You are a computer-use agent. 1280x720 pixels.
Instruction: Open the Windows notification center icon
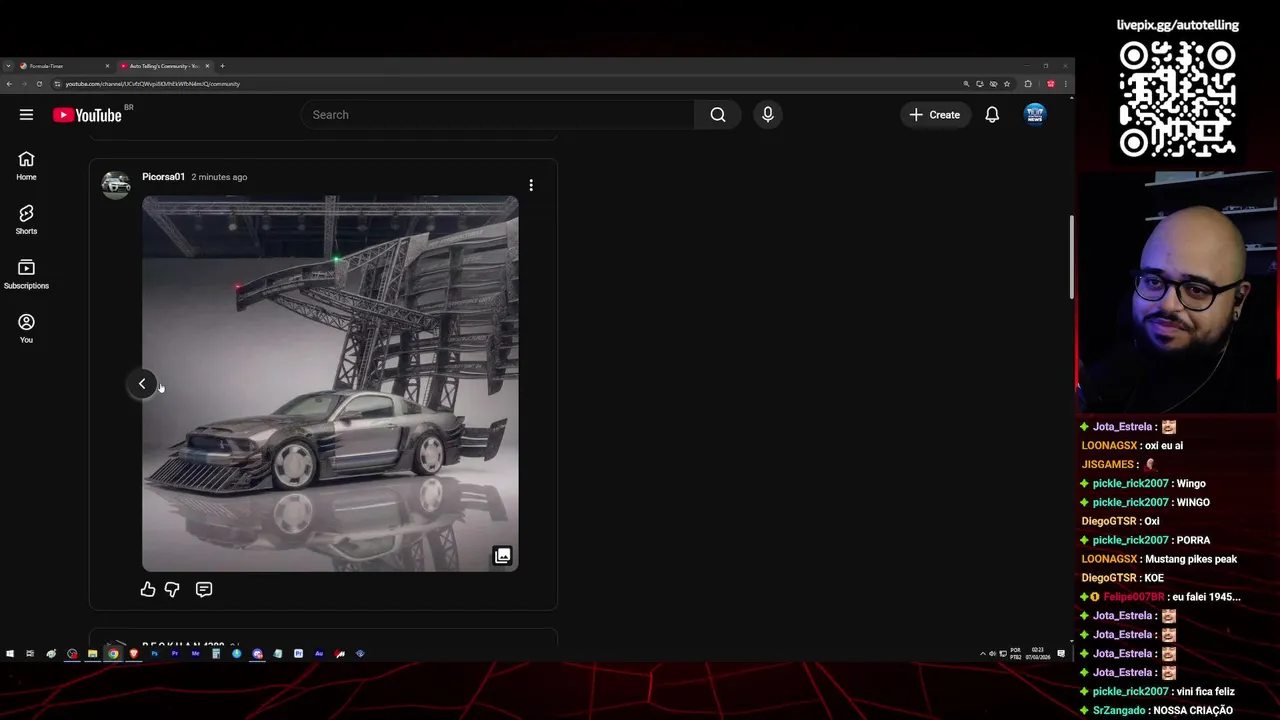[x=1061, y=654]
